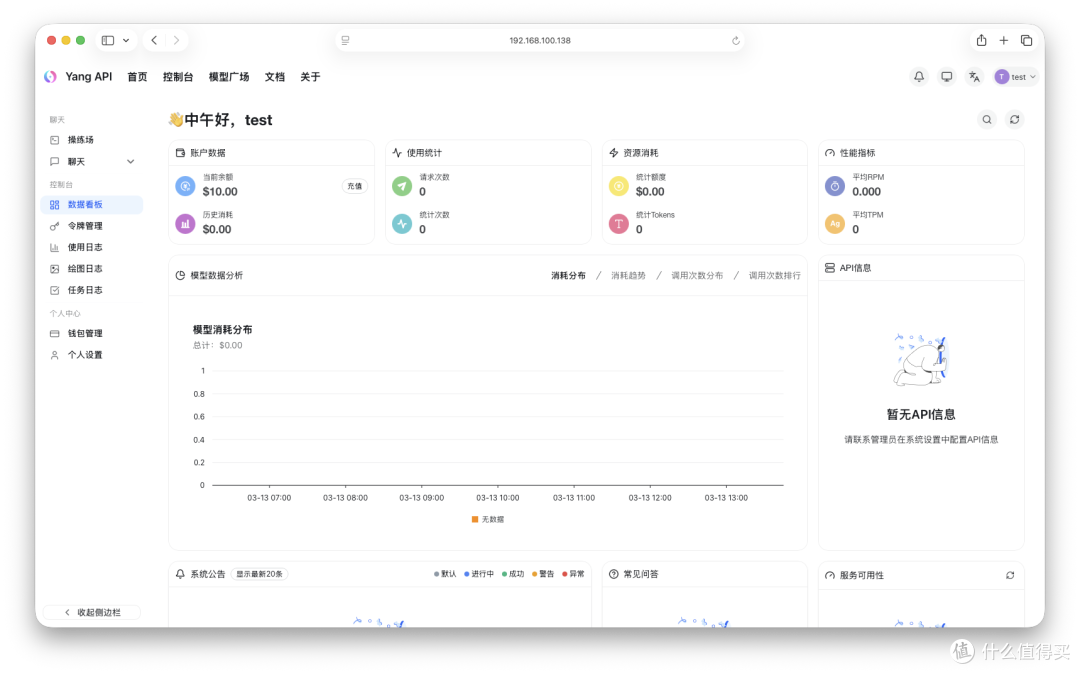Open 控制台 in top navigation
This screenshot has width=1080, height=674.
tap(178, 77)
